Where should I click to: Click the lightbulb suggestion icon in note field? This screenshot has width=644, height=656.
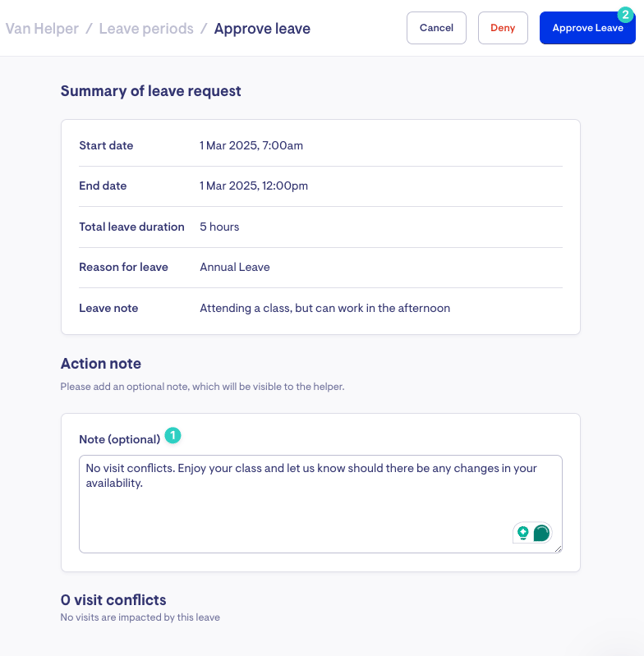(523, 533)
